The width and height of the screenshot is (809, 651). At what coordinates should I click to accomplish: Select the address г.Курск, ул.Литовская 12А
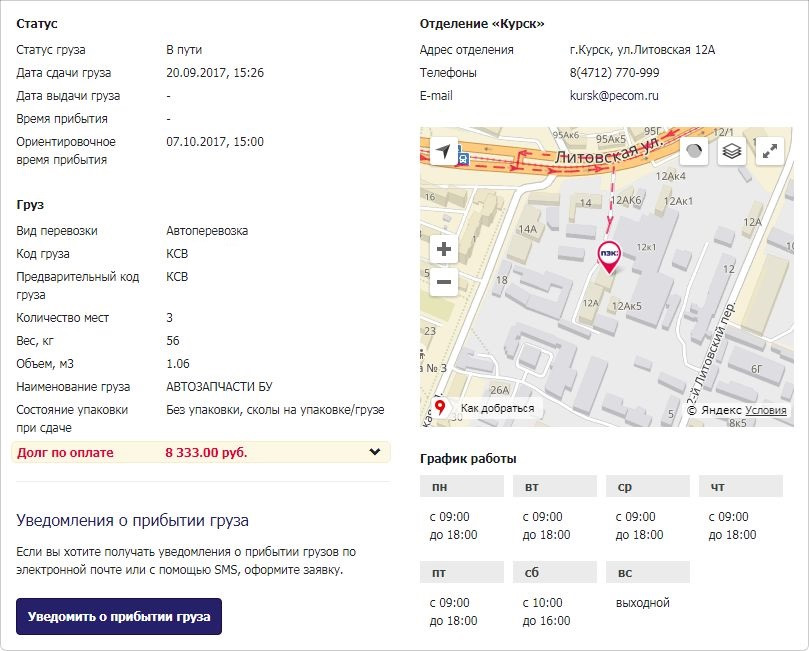642,50
